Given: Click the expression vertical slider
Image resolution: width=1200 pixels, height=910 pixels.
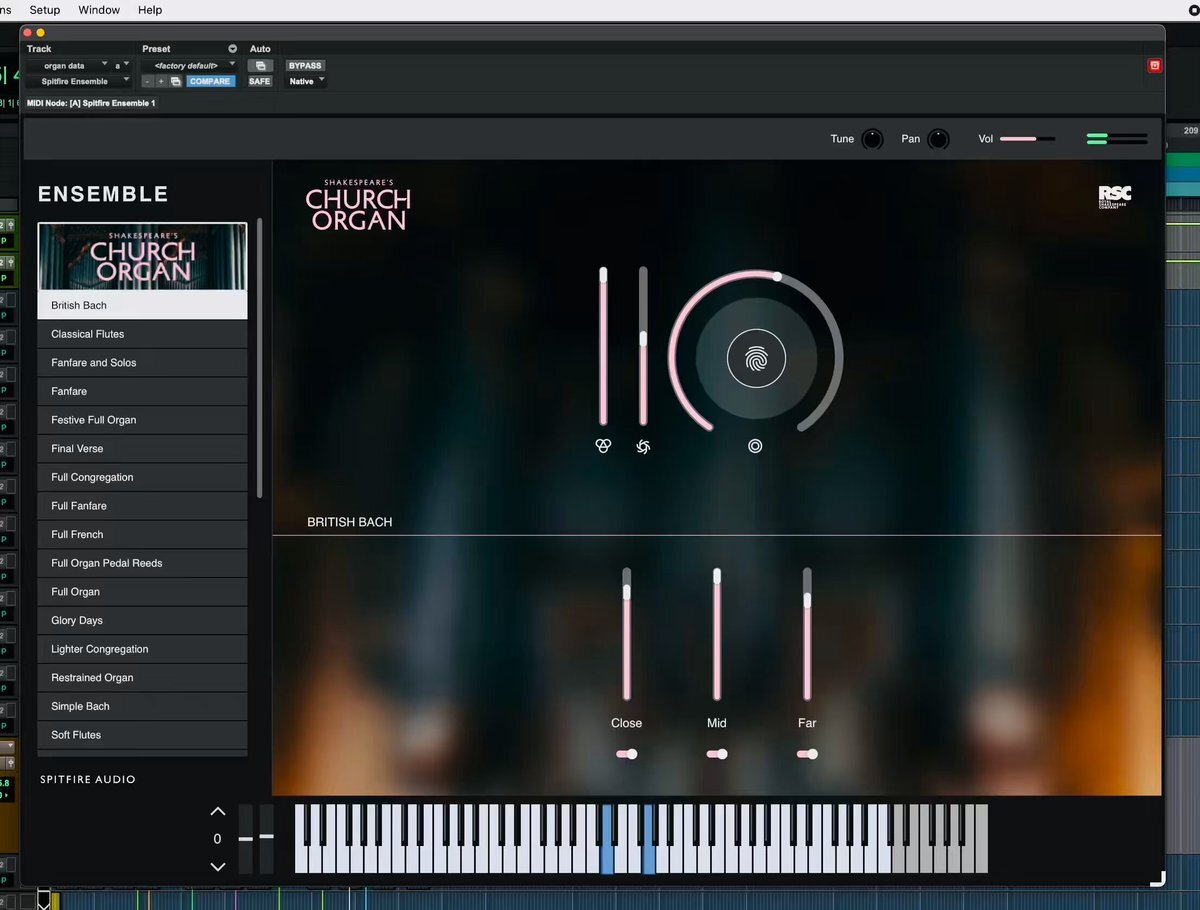Looking at the screenshot, I should coord(603,346).
